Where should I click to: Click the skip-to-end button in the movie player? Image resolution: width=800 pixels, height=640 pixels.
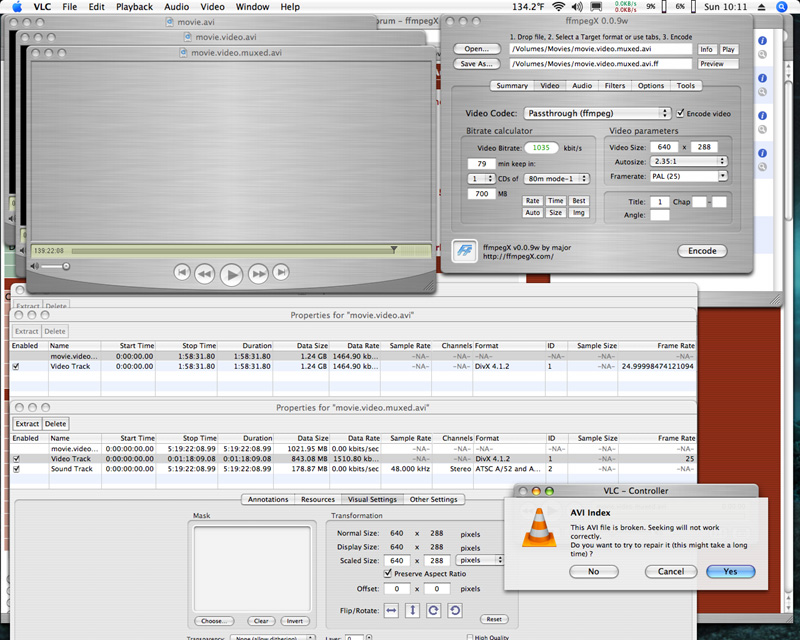tap(281, 272)
